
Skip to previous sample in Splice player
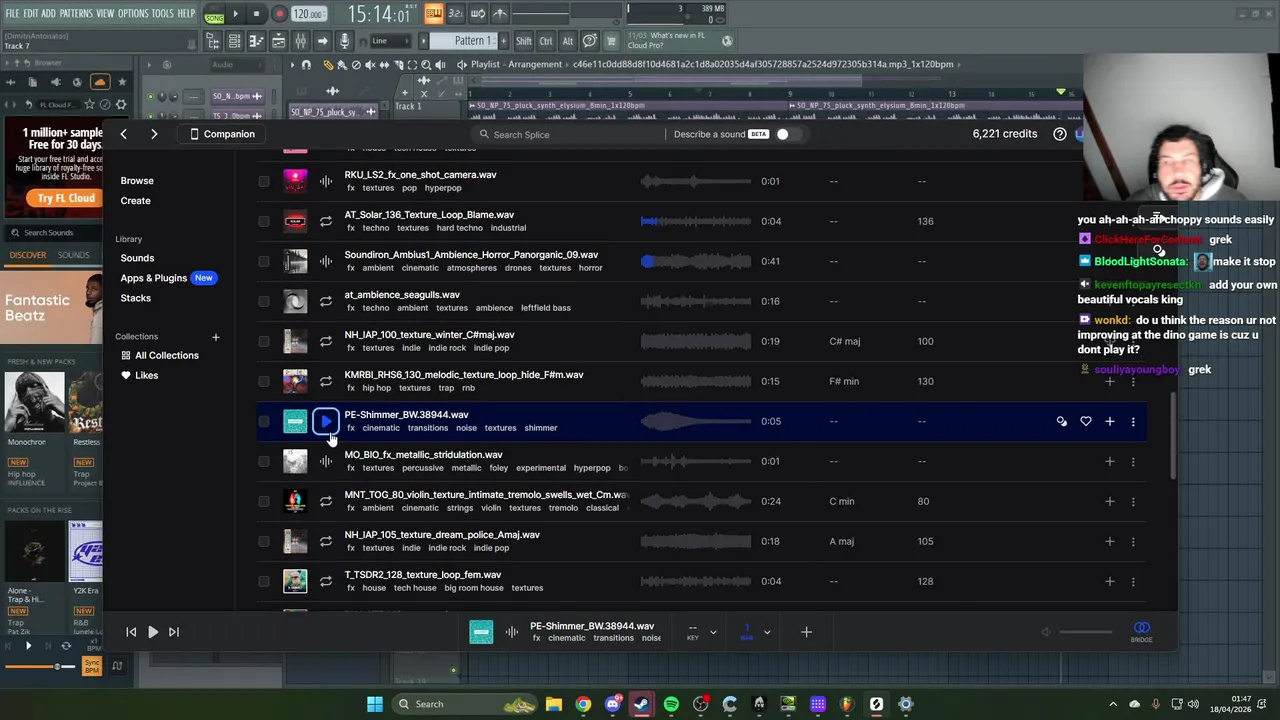click(x=131, y=632)
